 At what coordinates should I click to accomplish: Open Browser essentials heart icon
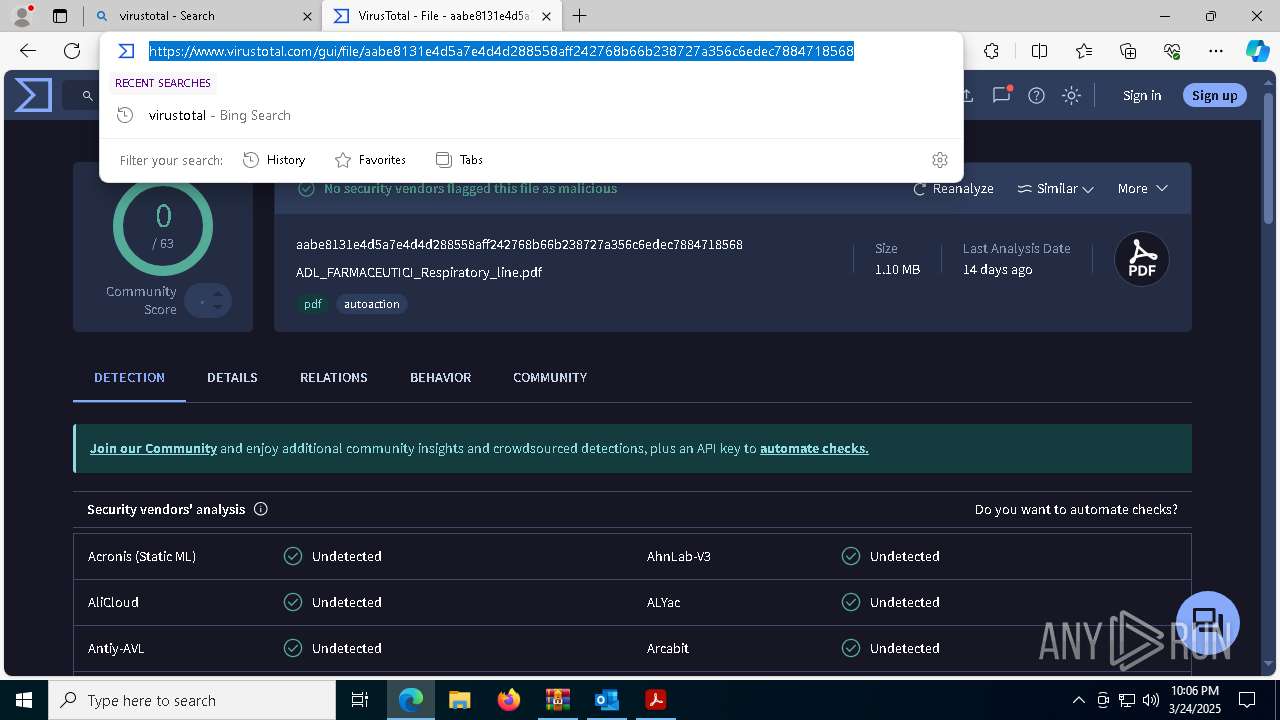tap(1172, 51)
